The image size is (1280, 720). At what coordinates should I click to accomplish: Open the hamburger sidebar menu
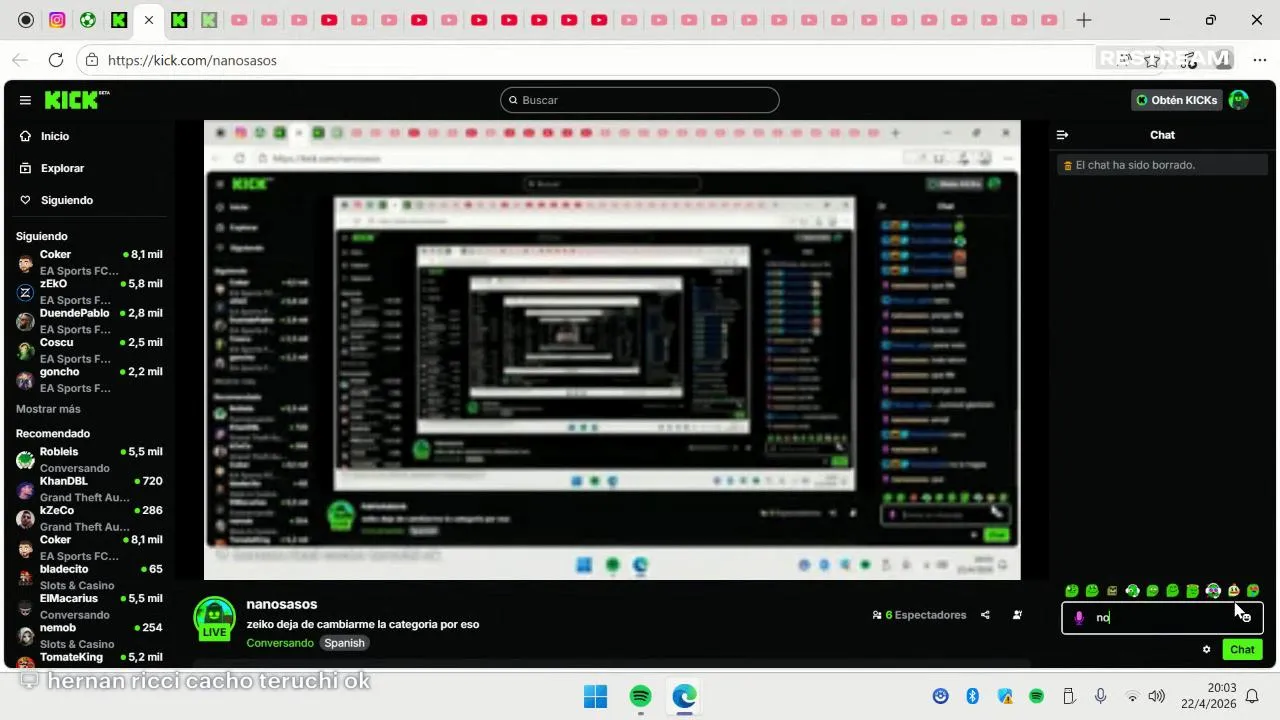[25, 100]
